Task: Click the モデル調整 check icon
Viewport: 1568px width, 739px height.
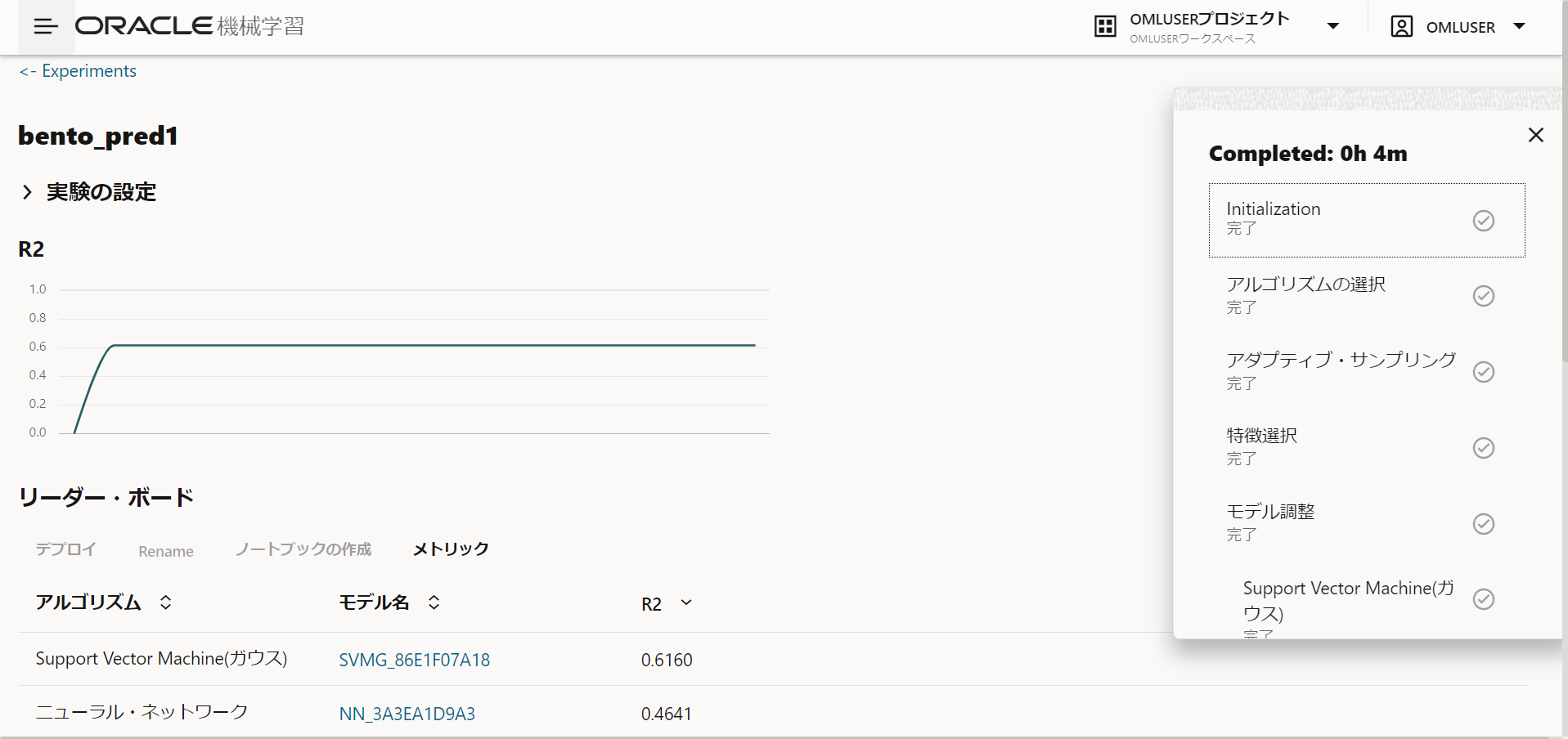Action: tap(1484, 524)
